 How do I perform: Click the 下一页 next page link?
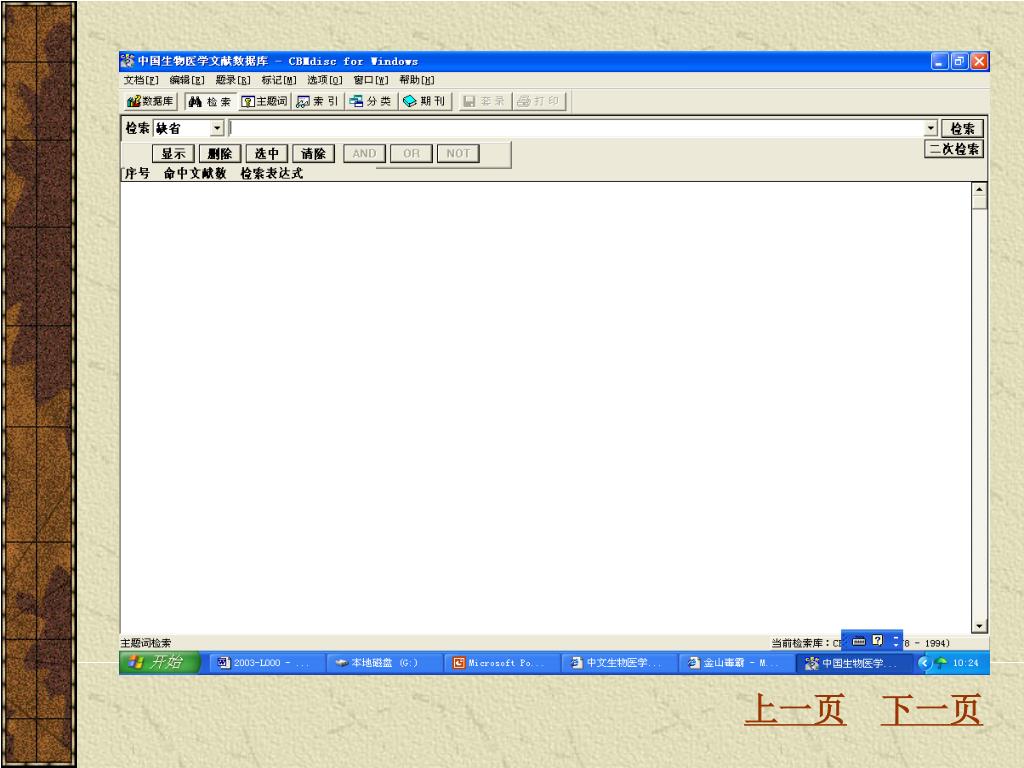(931, 710)
